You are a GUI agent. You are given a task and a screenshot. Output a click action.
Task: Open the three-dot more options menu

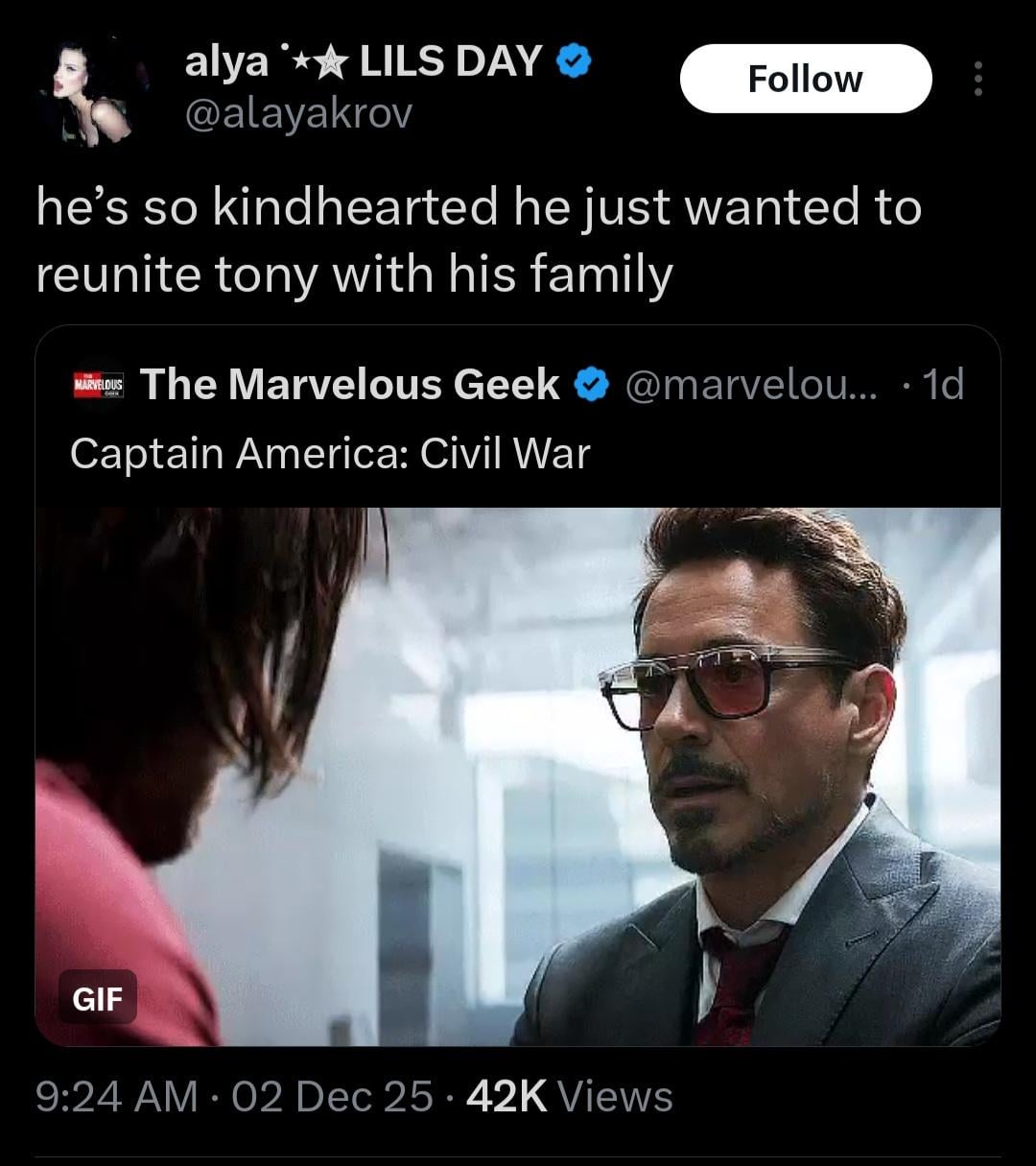[977, 79]
